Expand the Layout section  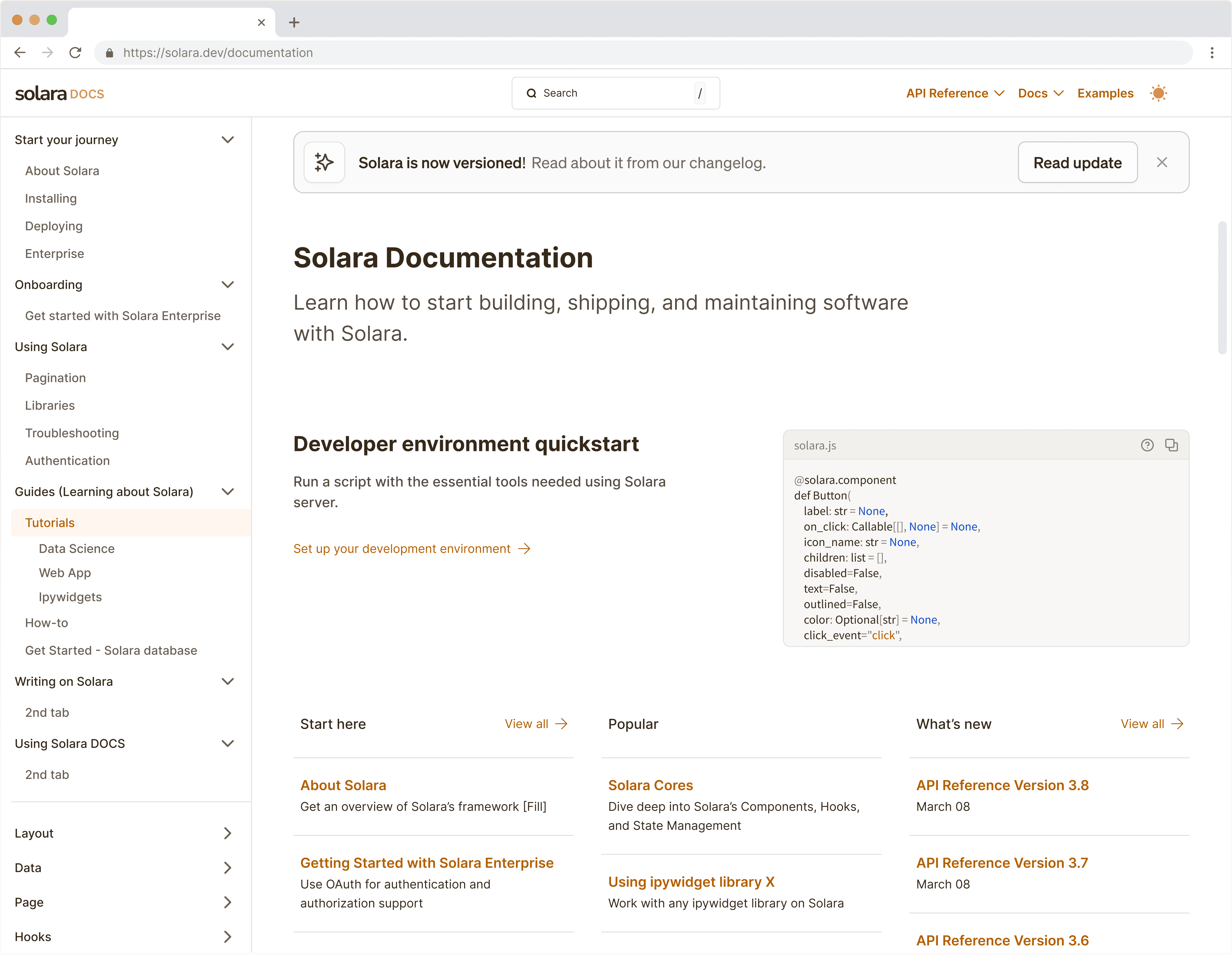coord(228,833)
